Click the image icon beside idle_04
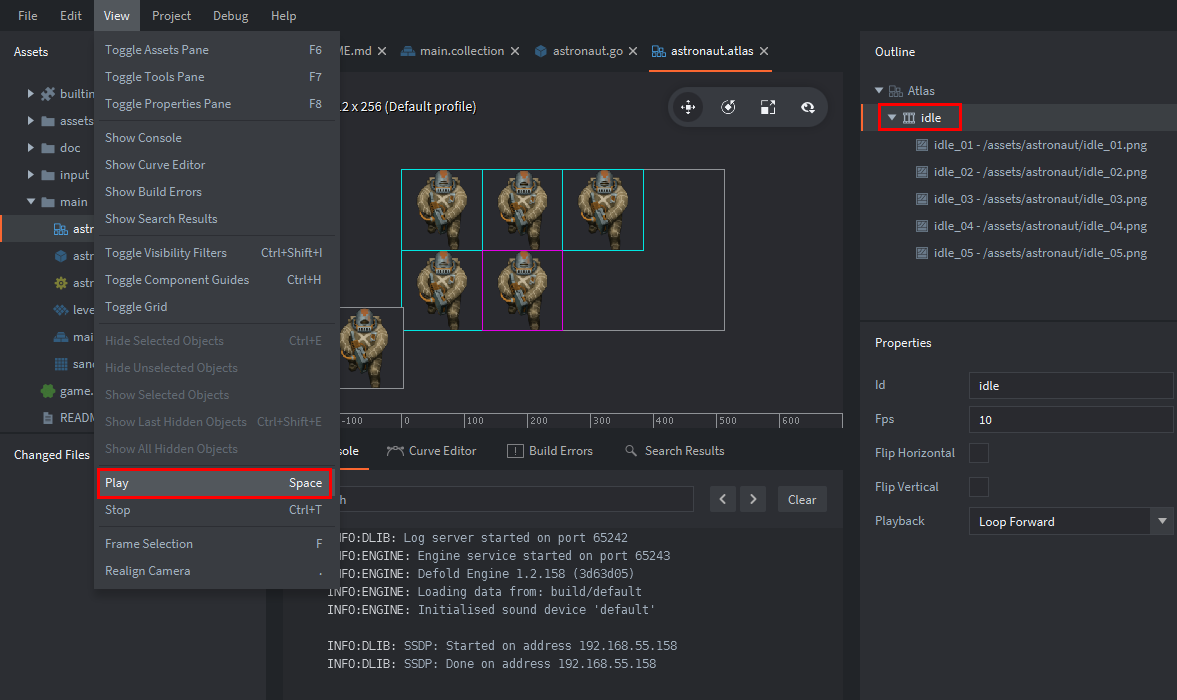1177x700 pixels. [922, 226]
